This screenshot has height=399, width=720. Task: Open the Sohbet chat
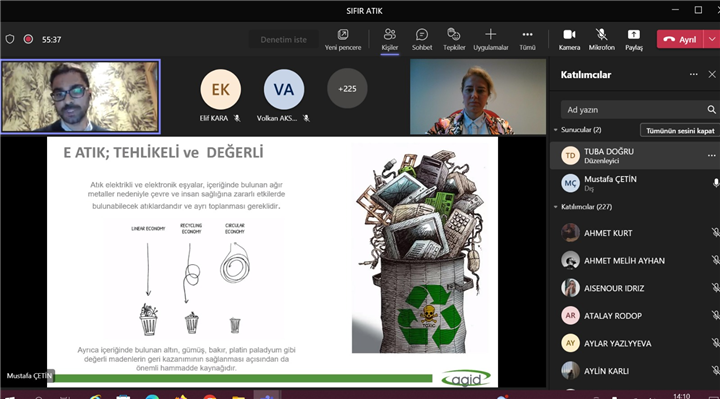pyautogui.click(x=422, y=39)
